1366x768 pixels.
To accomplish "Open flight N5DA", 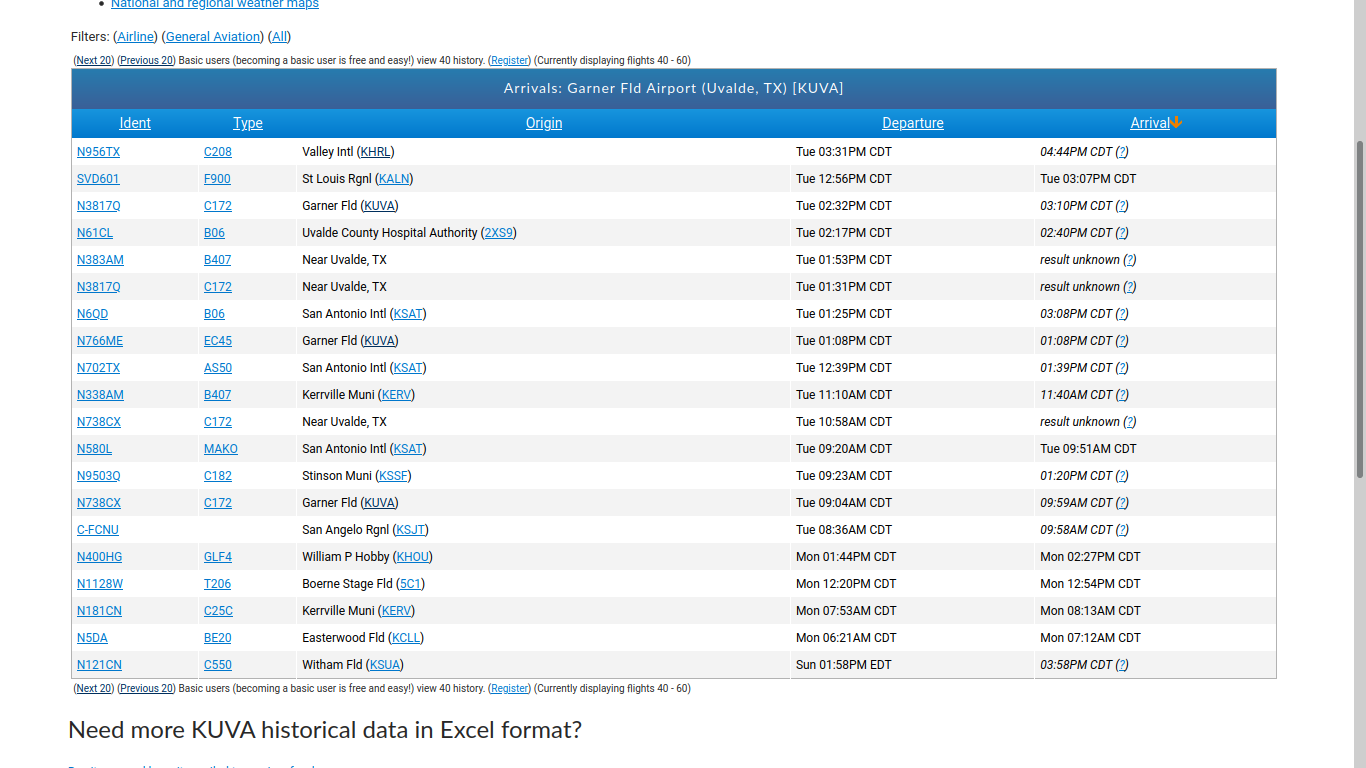I will pyautogui.click(x=92, y=638).
